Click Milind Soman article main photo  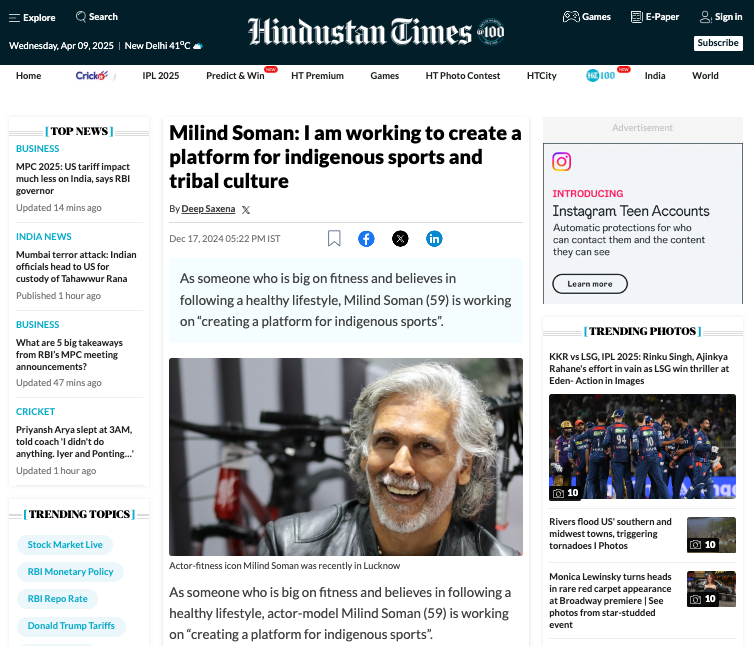click(x=346, y=456)
